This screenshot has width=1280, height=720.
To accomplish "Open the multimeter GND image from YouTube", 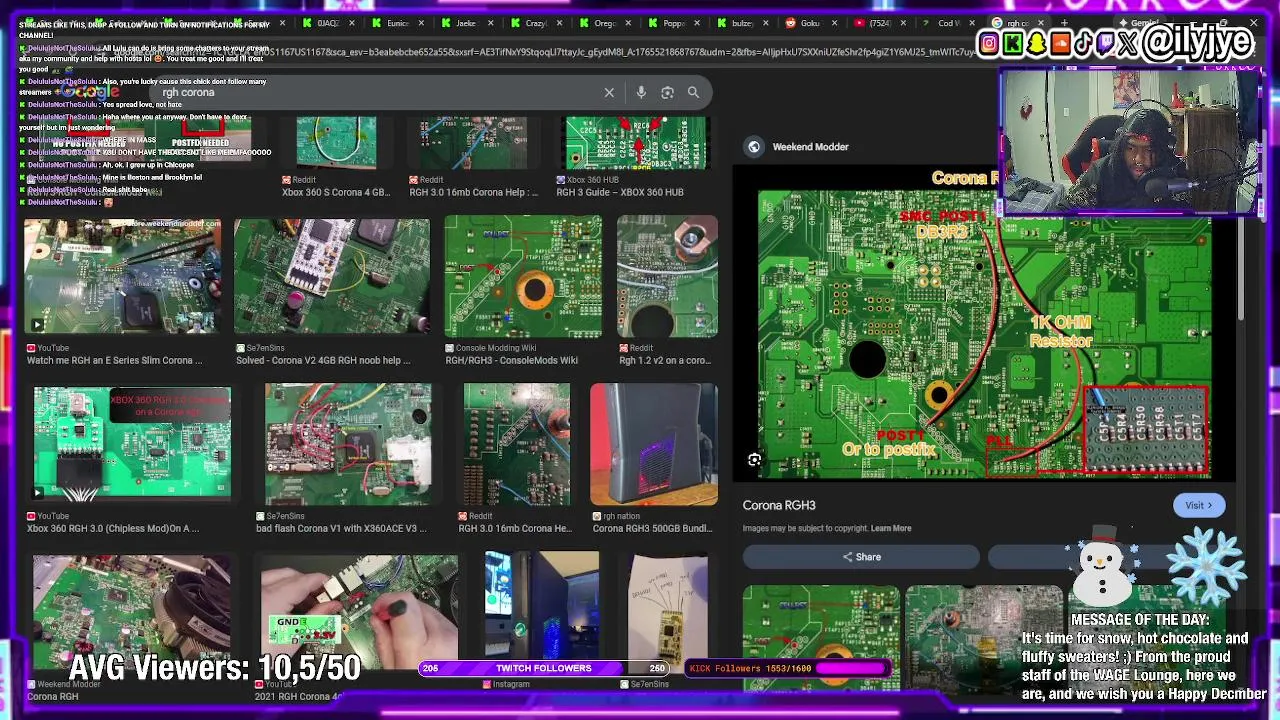I will coord(359,612).
